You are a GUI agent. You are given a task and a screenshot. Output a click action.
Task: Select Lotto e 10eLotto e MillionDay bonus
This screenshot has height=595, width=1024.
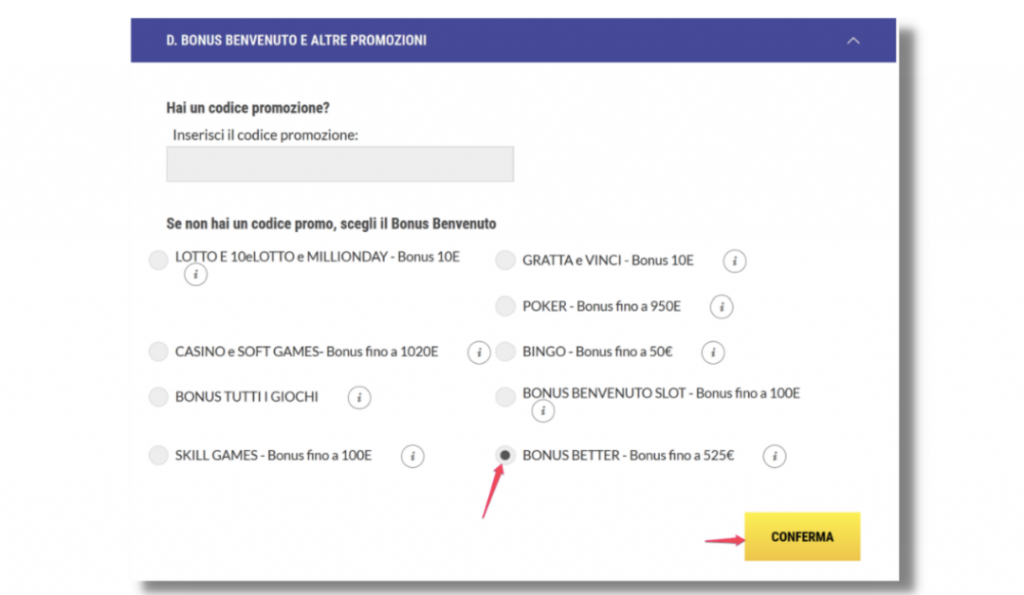click(158, 261)
